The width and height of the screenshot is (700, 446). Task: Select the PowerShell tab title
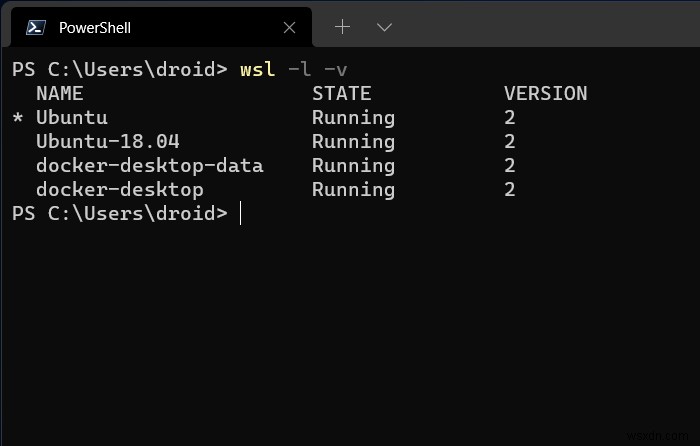pos(95,27)
